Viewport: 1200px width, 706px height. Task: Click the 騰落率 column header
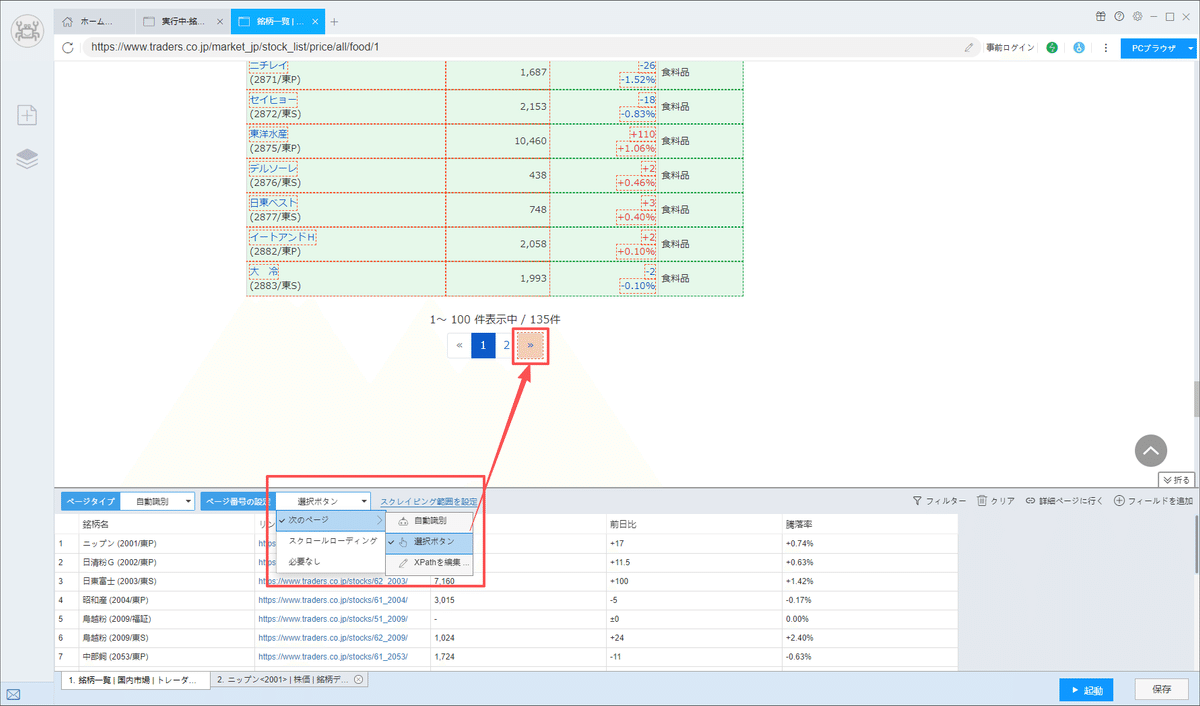point(869,523)
